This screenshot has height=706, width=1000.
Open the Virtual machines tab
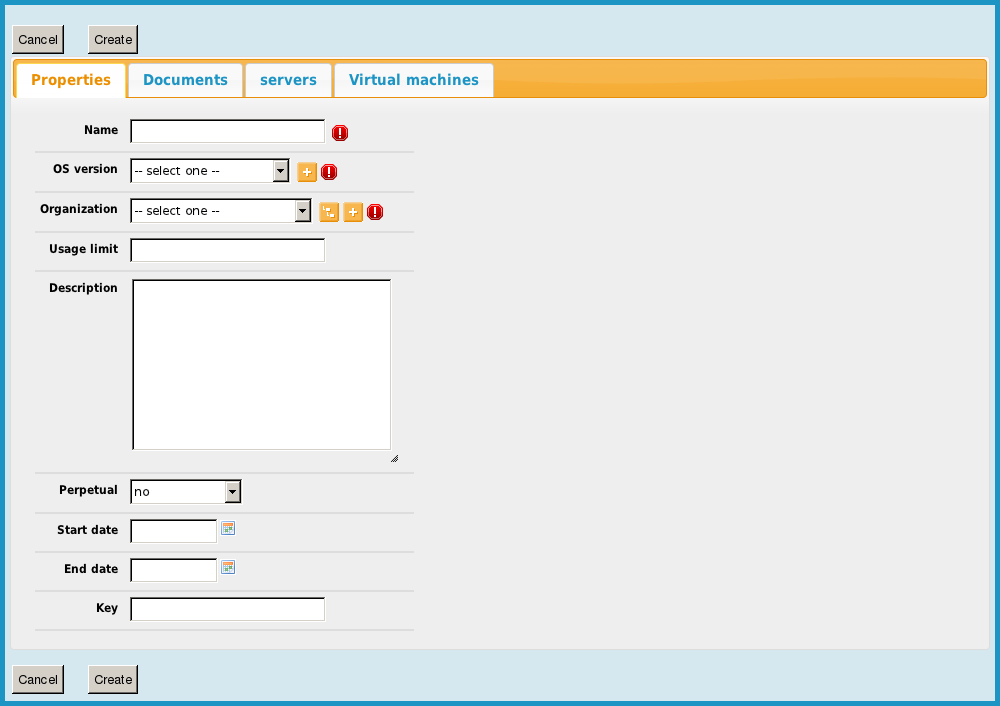pos(413,80)
